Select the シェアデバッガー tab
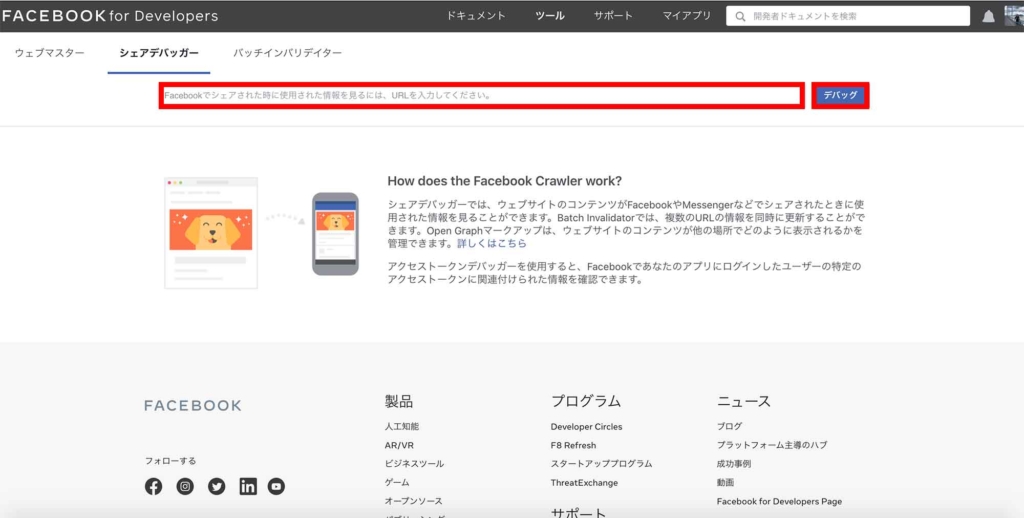 [159, 53]
